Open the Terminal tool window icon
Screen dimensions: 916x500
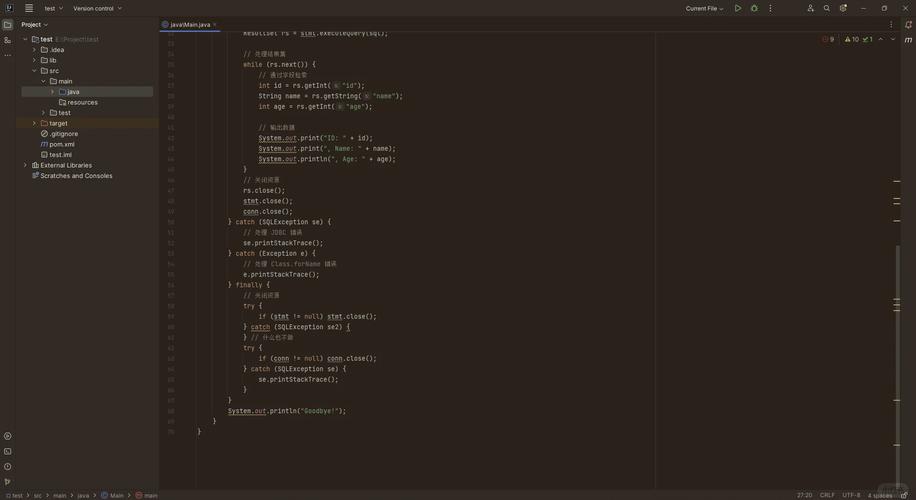8,451
